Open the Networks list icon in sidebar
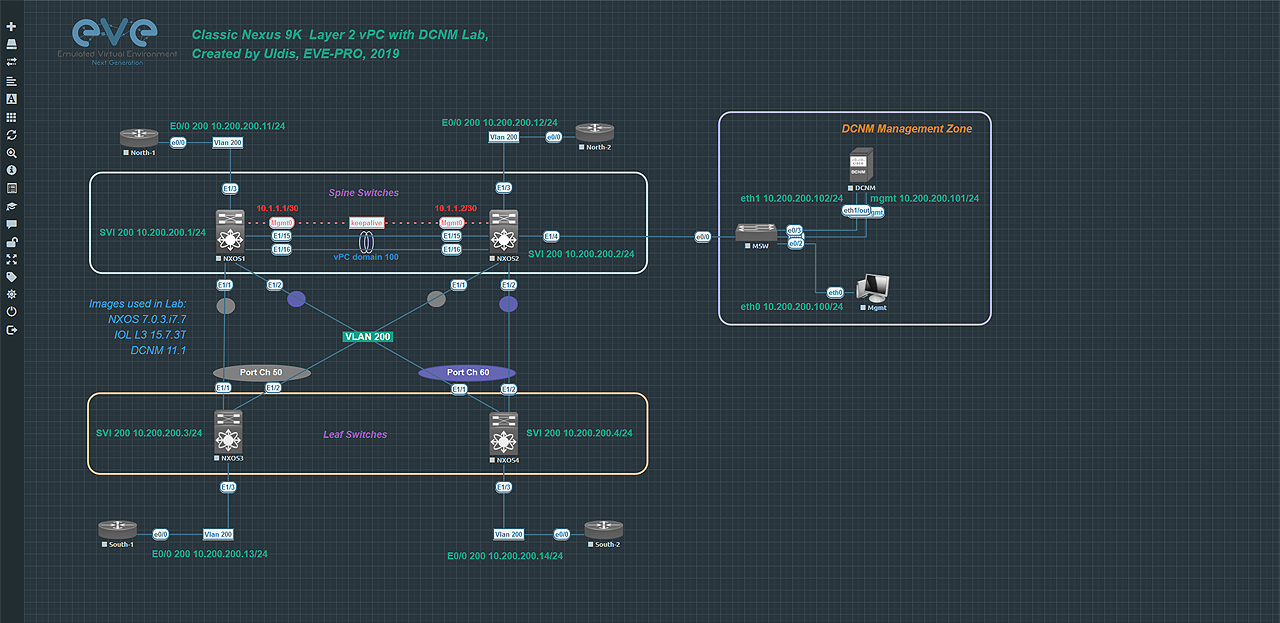 (11, 62)
